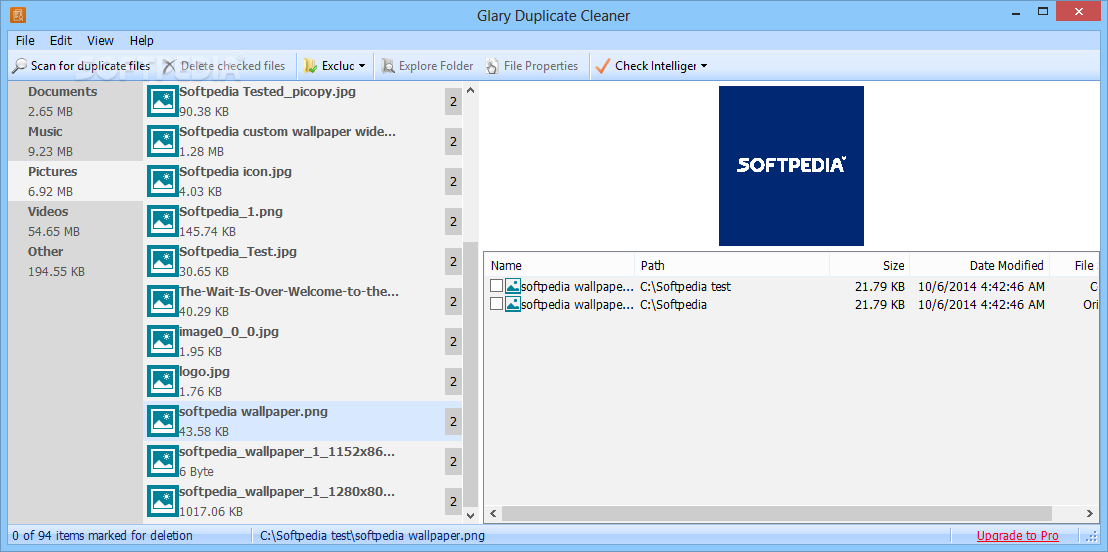Click image icon of Softpedia custom wallpaper wide
Viewport: 1108px width, 552px height.
click(x=163, y=141)
